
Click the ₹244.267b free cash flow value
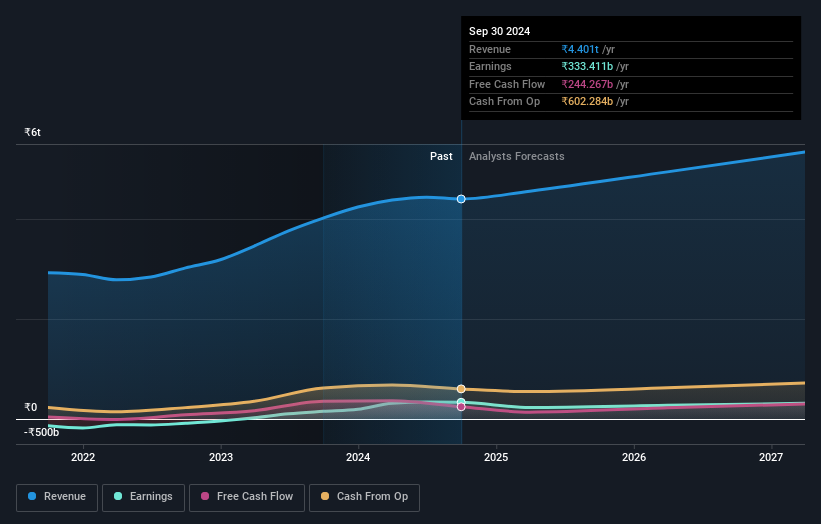tap(587, 84)
